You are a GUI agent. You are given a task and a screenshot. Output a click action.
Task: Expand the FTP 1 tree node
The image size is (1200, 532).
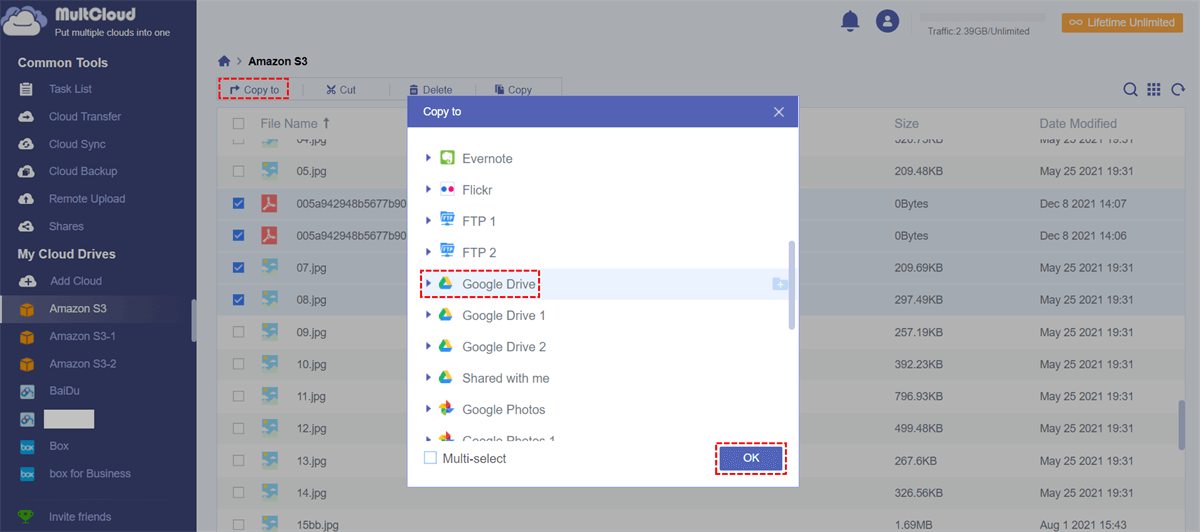click(428, 221)
